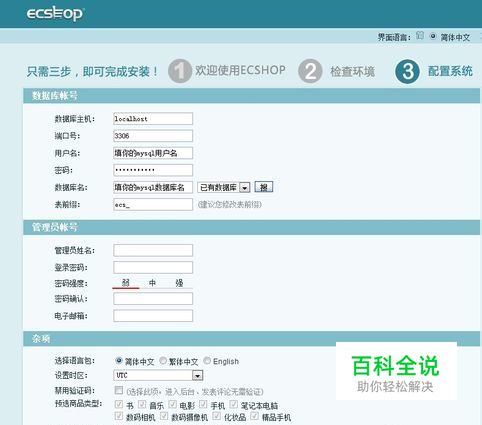
Task: Toggle the 书 product type checkbox
Action: (x=119, y=404)
